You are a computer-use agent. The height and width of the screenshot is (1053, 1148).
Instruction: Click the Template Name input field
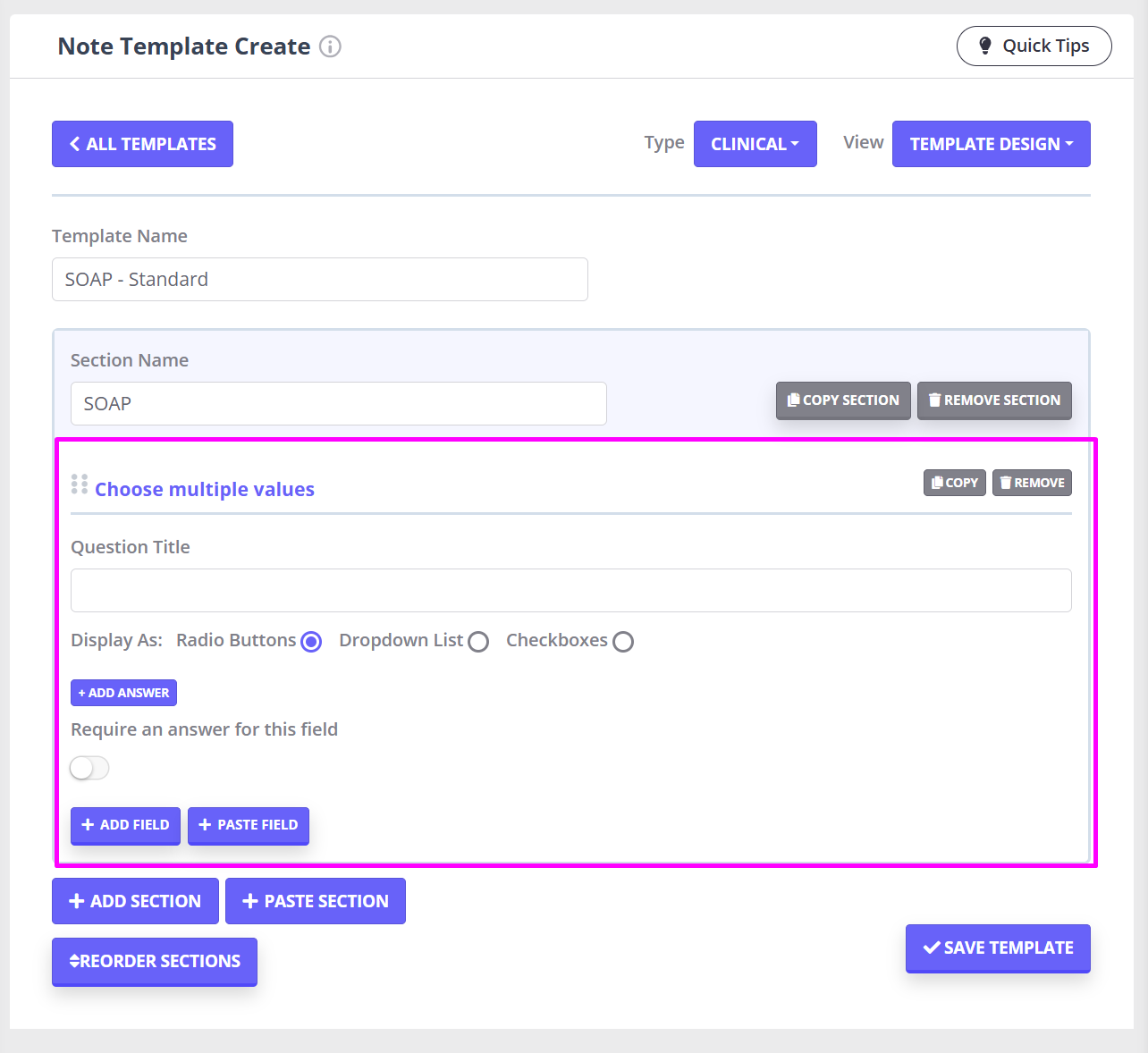(x=319, y=279)
